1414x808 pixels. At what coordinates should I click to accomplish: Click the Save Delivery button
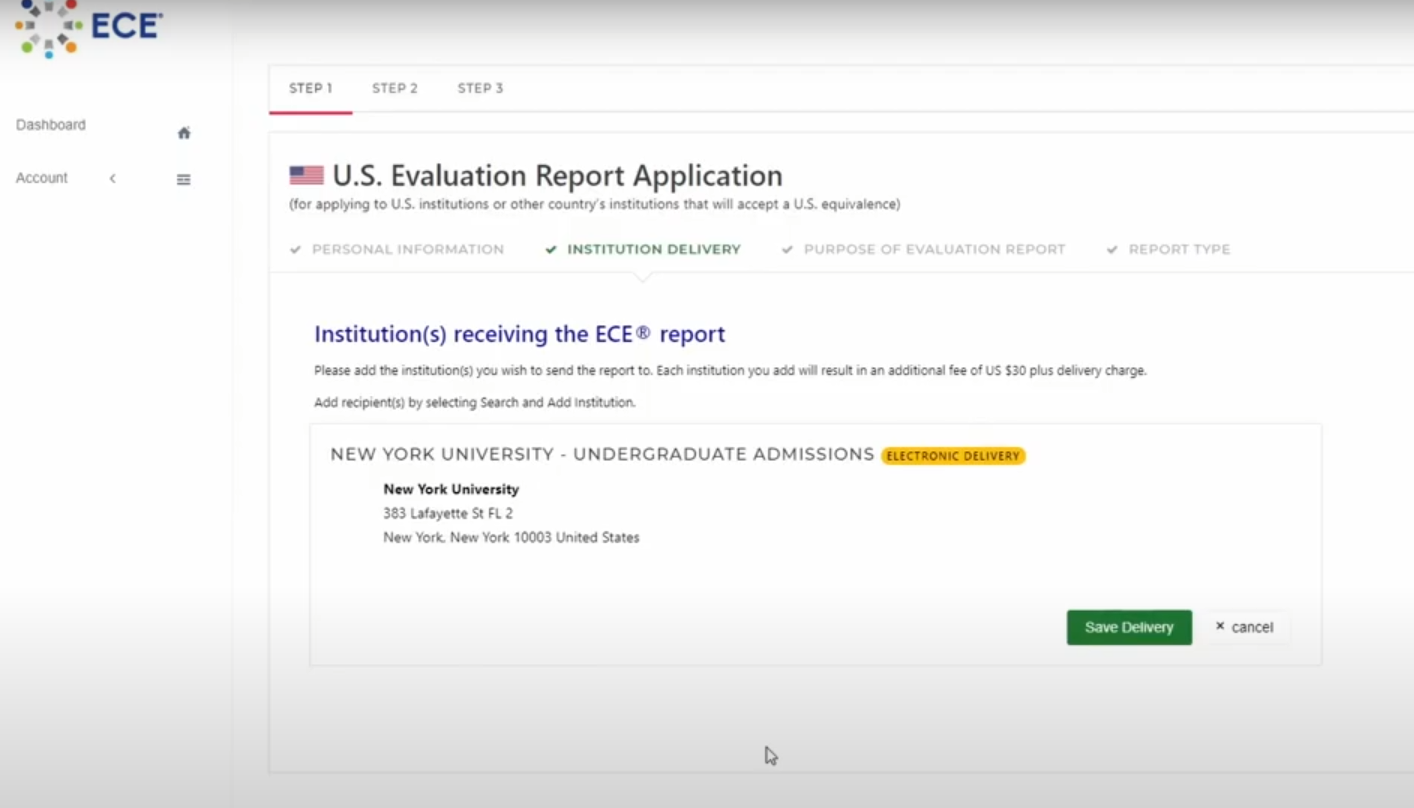1129,627
